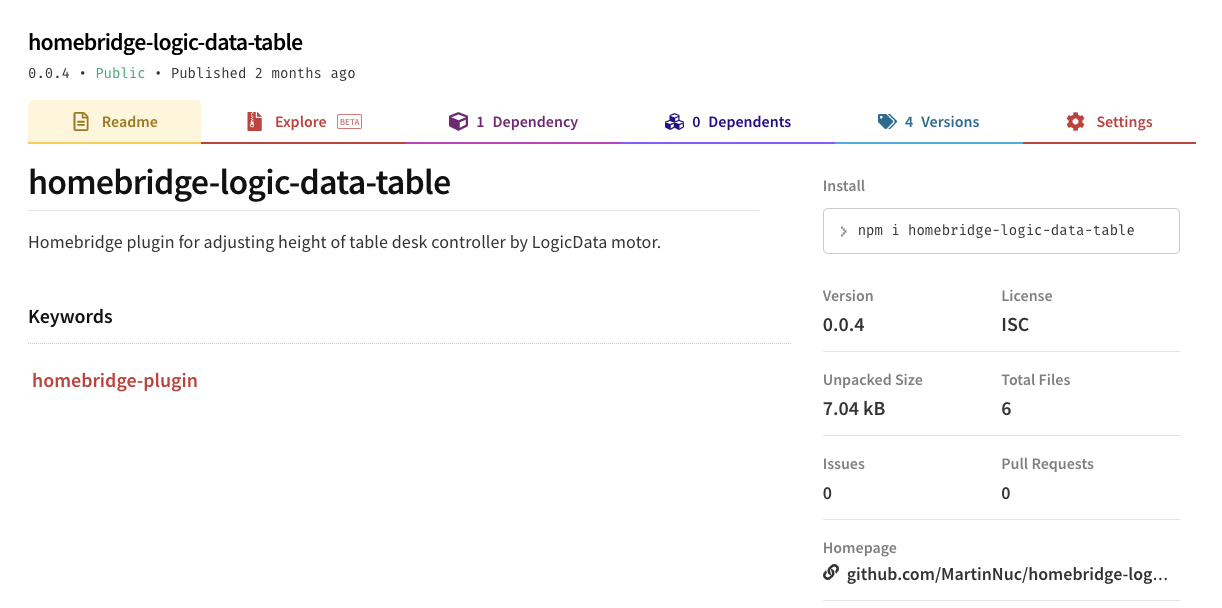Click the Published 2 months ago text
This screenshot has width=1222, height=608.
click(x=263, y=73)
